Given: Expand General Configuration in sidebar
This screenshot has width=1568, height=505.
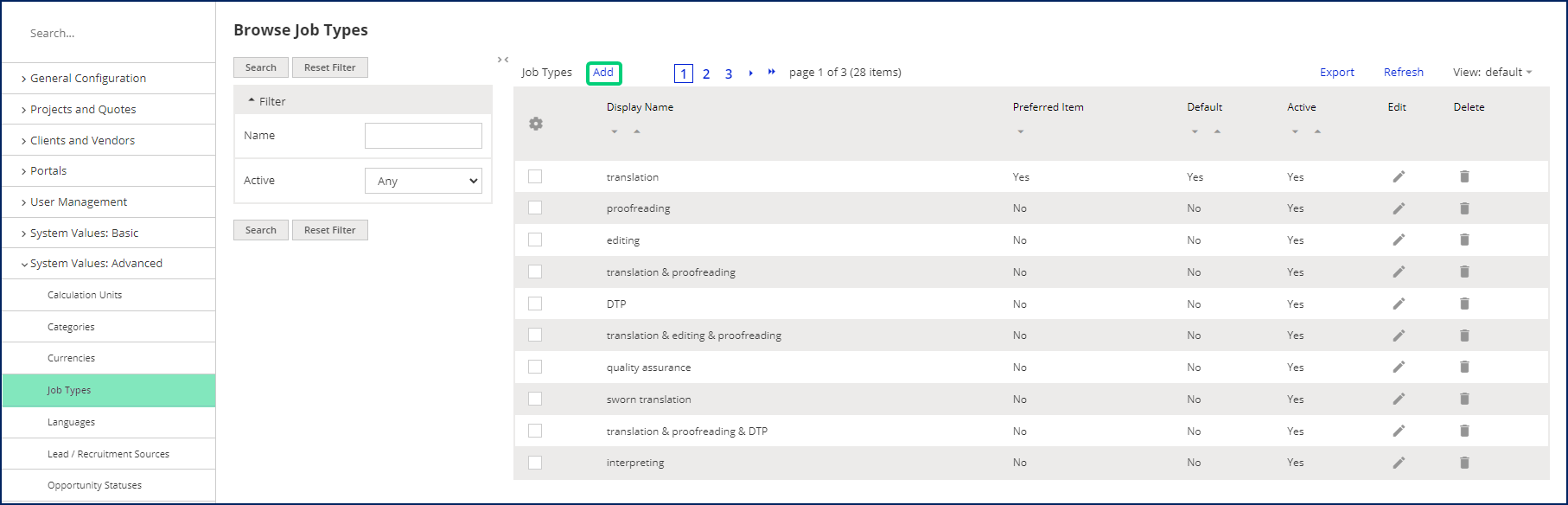Looking at the screenshot, I should [88, 78].
